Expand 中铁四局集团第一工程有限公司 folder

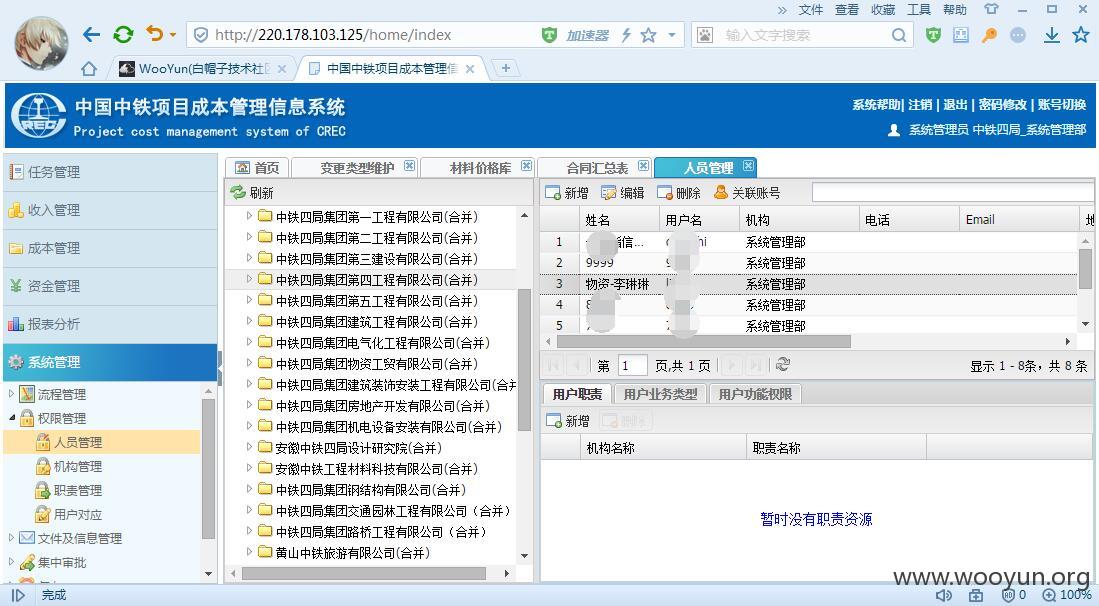pos(249,216)
